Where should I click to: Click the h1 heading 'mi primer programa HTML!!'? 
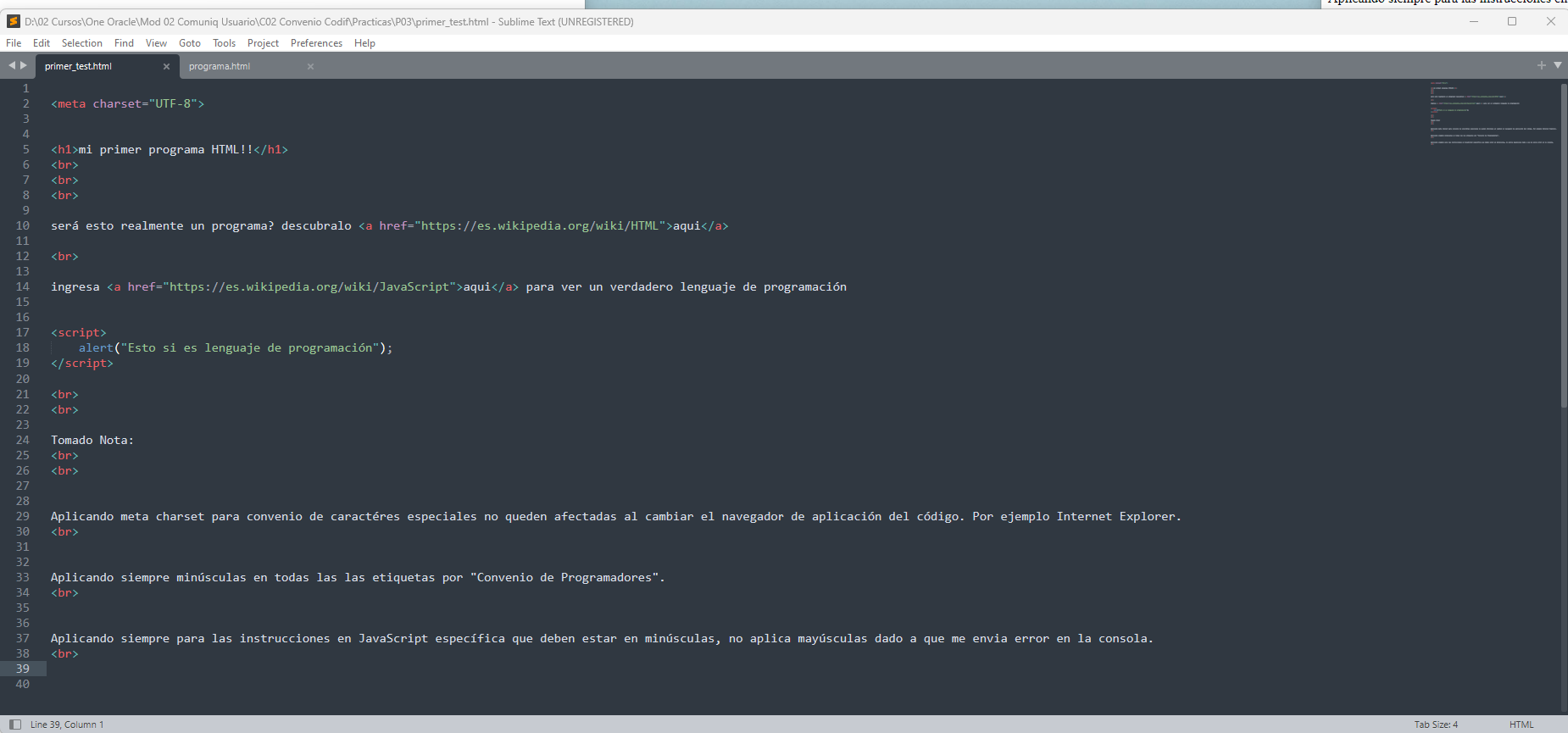coord(170,149)
